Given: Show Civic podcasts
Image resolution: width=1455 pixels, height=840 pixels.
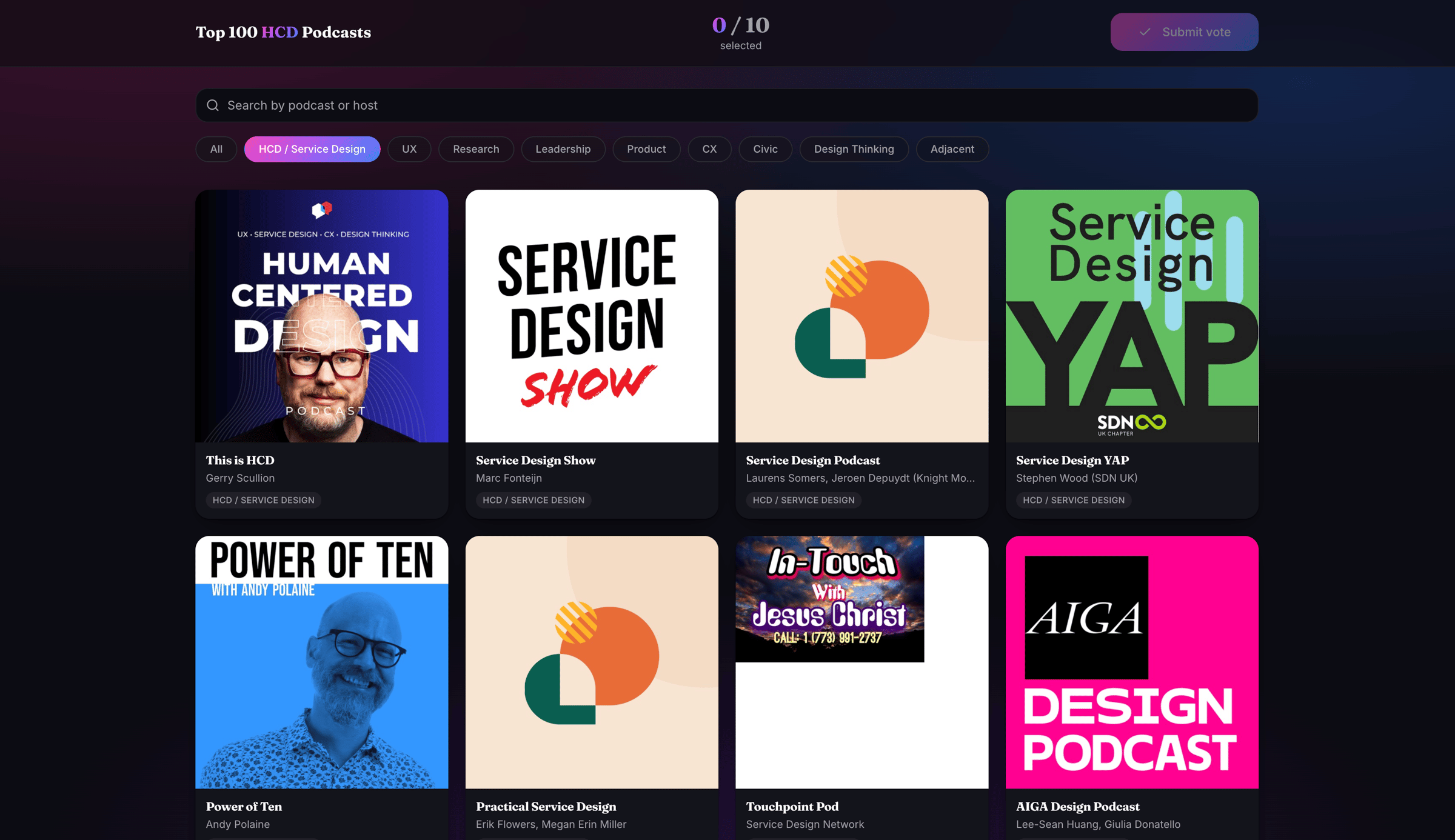Looking at the screenshot, I should 765,149.
